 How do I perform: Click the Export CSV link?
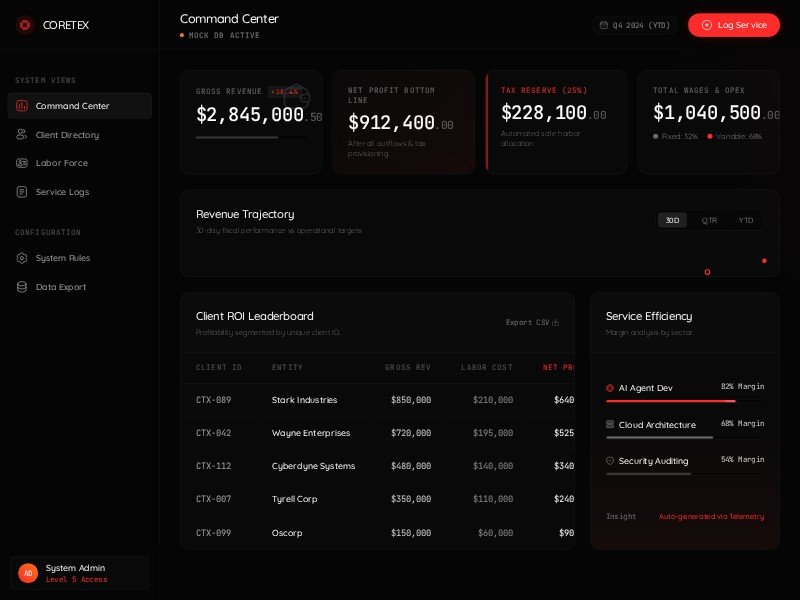pos(532,322)
